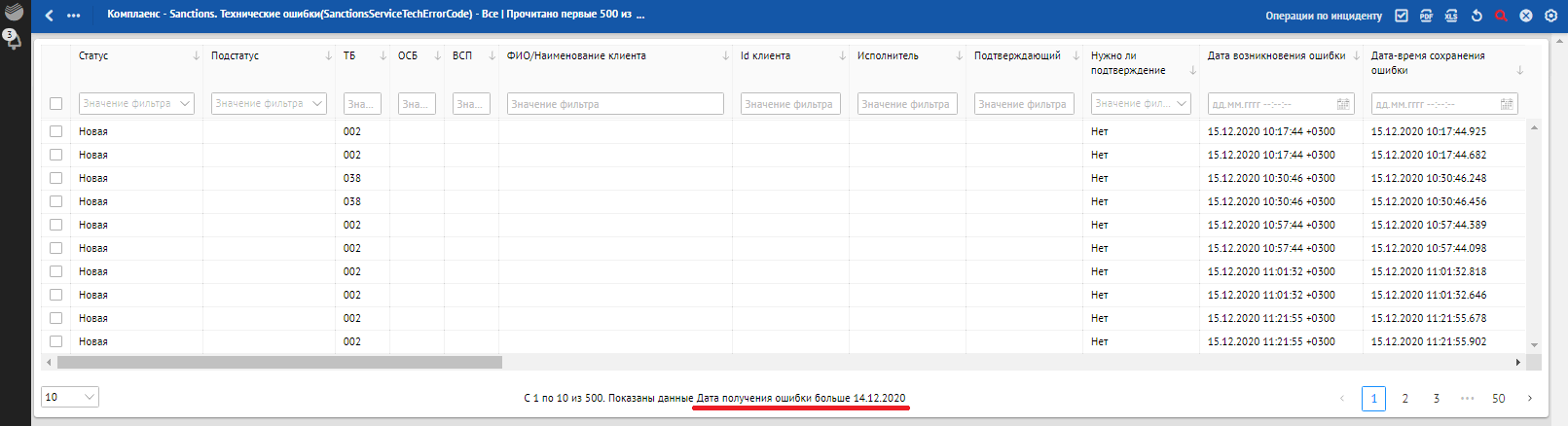Open the rows-per-page dropdown showing 10
The image size is (1568, 426).
[x=70, y=397]
